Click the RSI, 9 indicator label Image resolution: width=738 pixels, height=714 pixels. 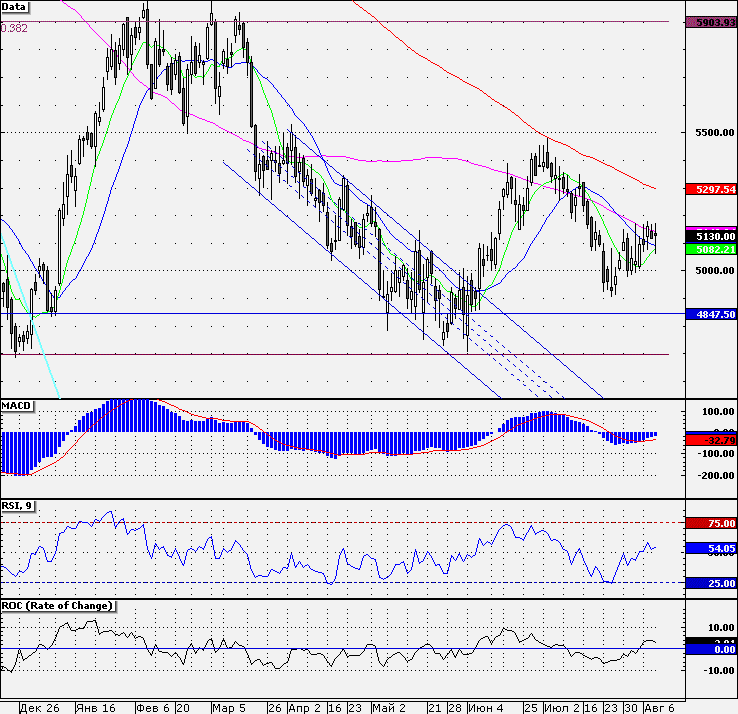pyautogui.click(x=19, y=506)
